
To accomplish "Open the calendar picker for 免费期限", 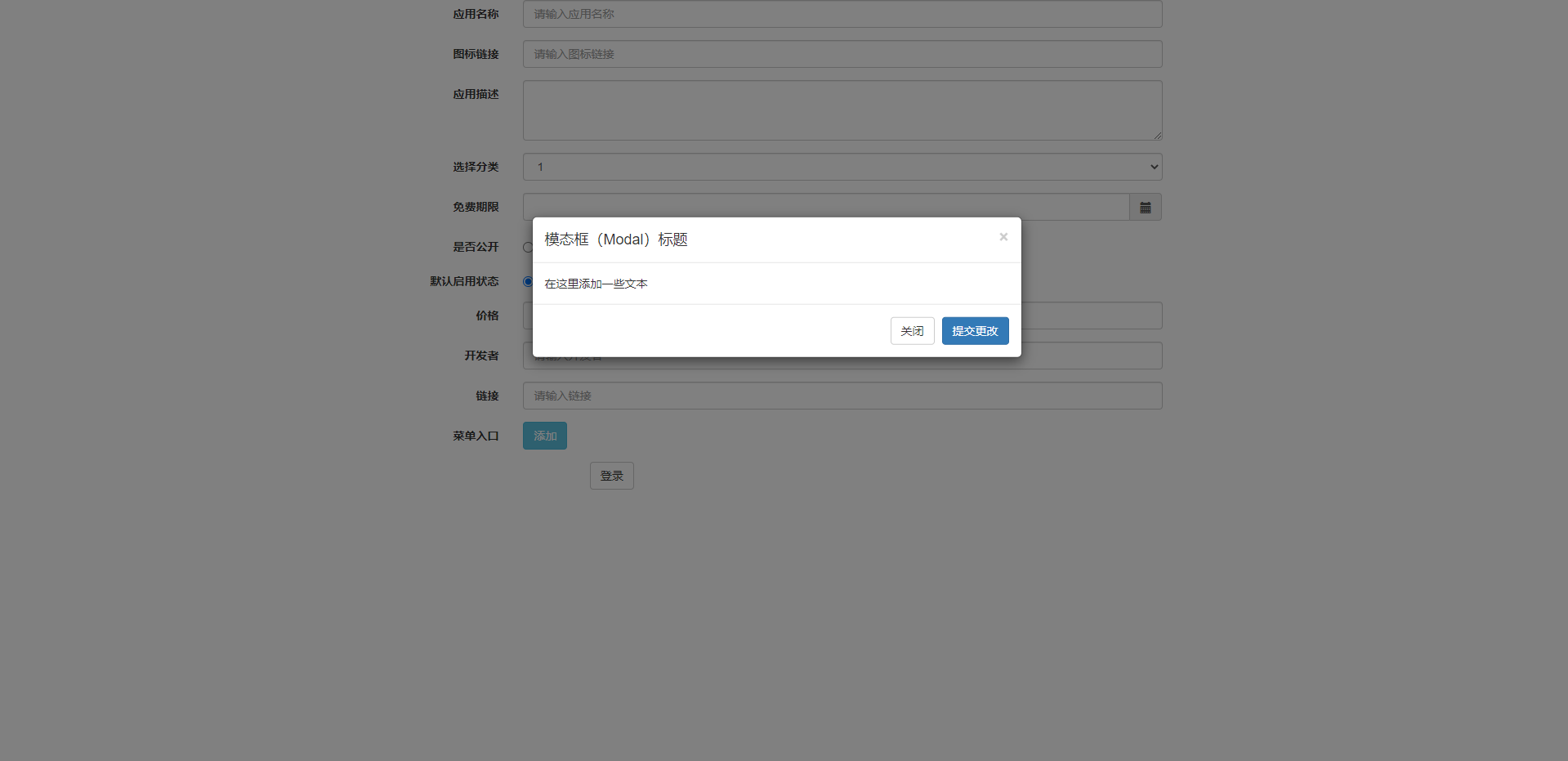I will click(x=1146, y=207).
